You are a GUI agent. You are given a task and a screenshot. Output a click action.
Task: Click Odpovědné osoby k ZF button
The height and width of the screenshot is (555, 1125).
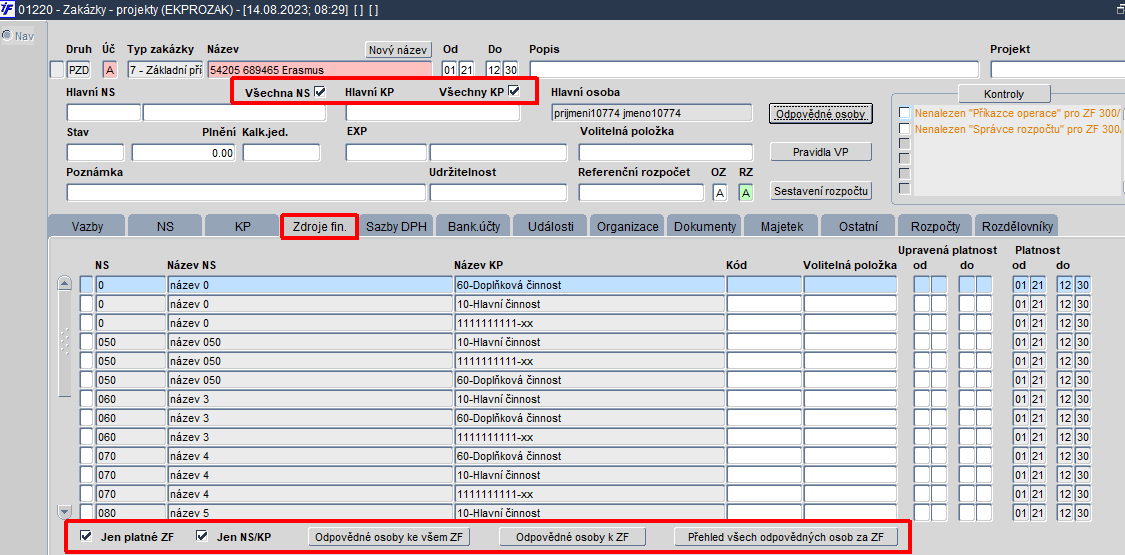[x=573, y=537]
